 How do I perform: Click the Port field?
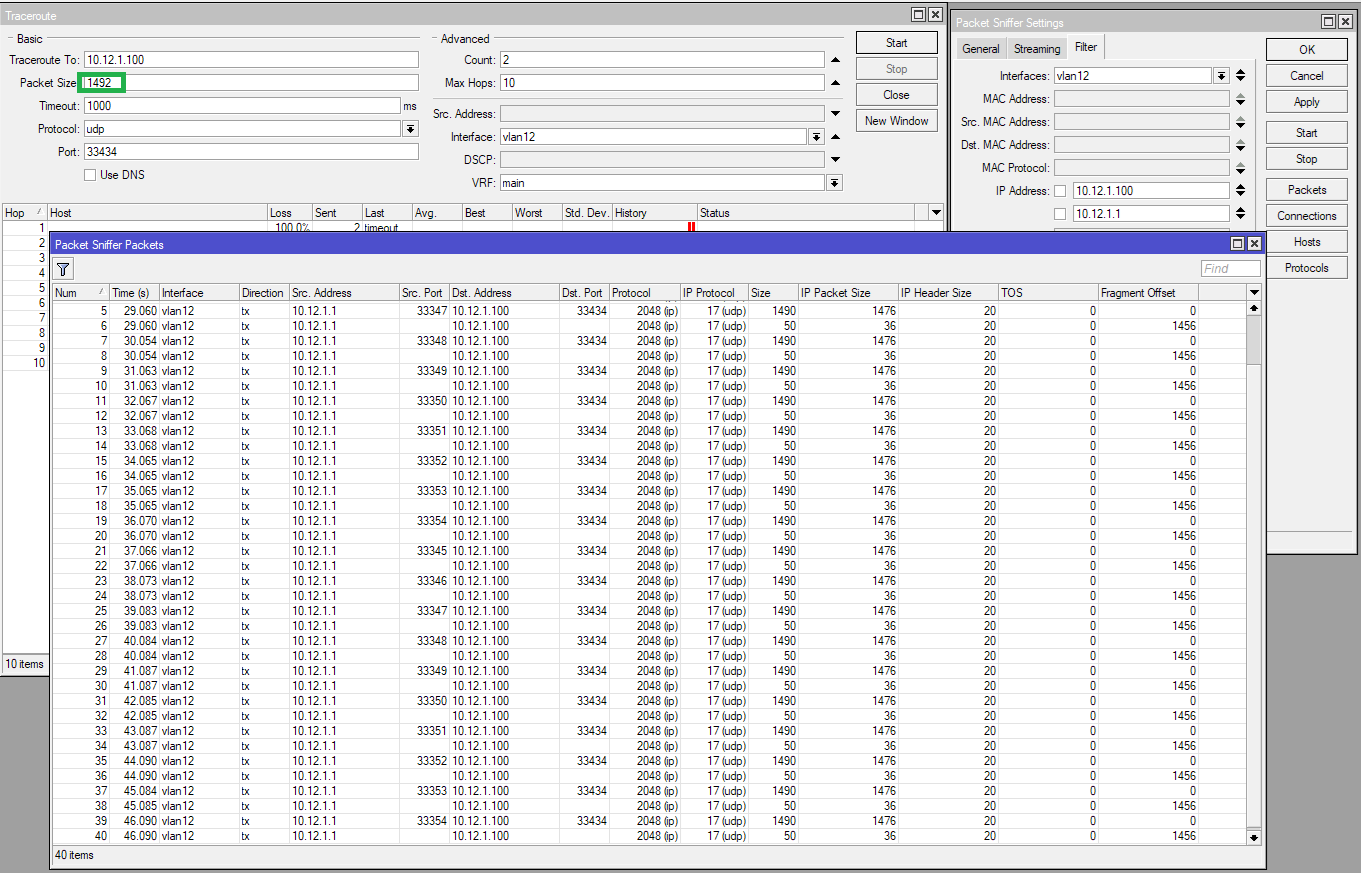click(251, 152)
